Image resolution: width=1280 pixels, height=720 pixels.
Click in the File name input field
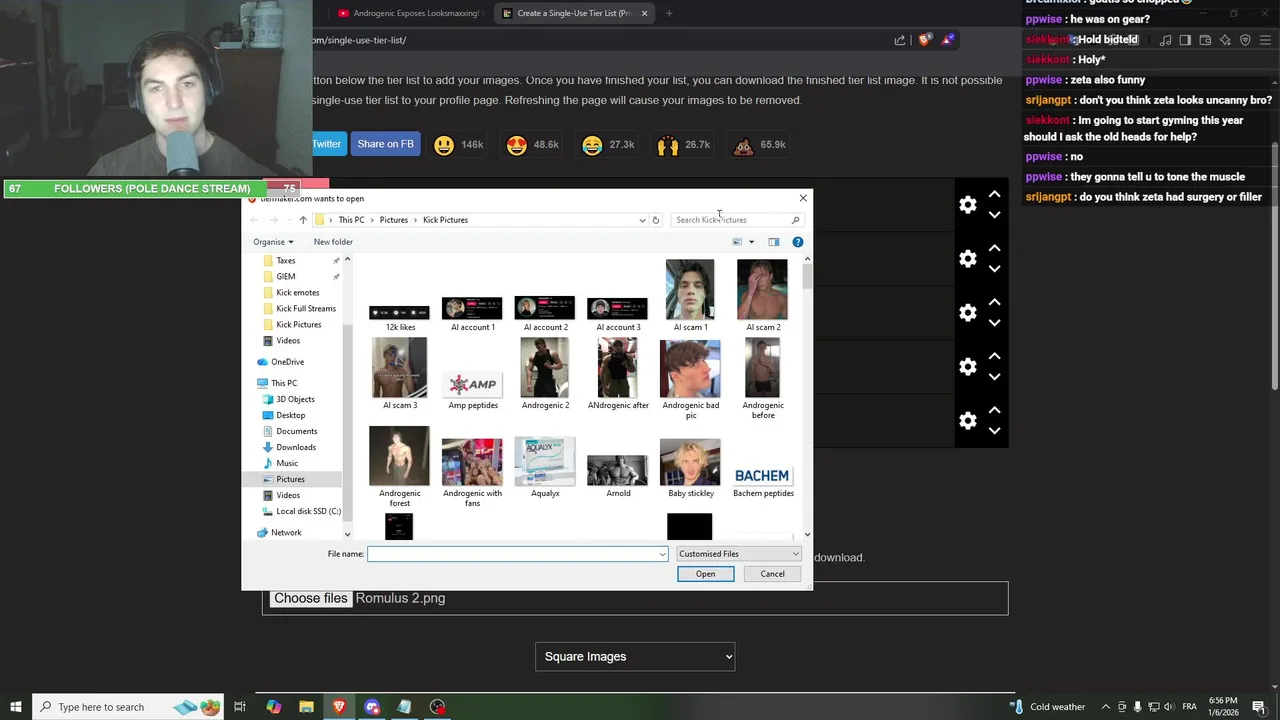click(517, 554)
